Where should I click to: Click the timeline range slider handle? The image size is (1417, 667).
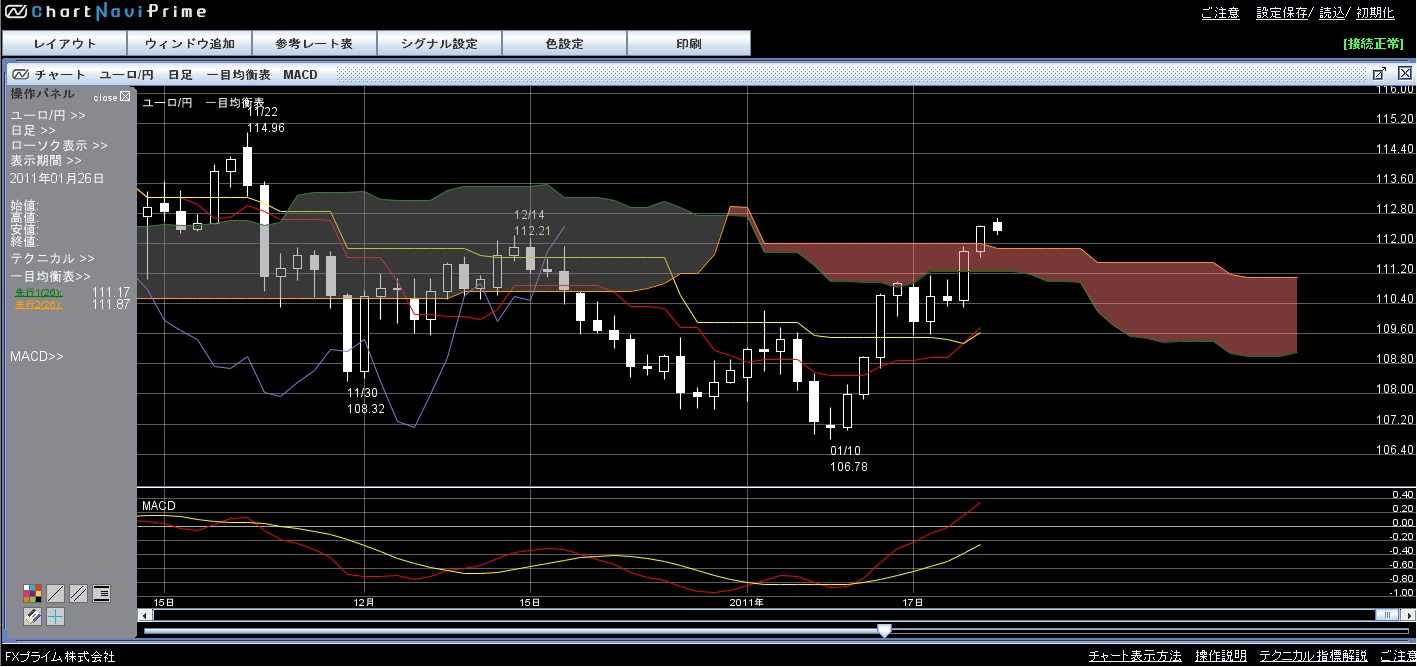click(884, 631)
